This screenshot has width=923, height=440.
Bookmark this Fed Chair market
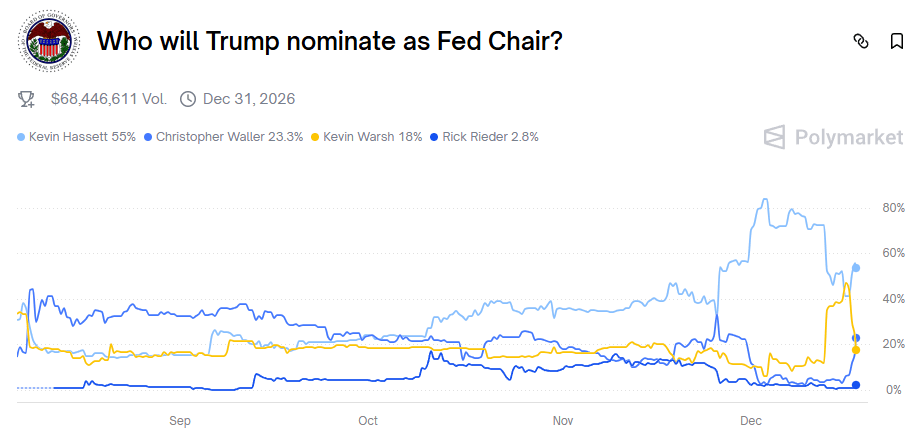tap(897, 41)
